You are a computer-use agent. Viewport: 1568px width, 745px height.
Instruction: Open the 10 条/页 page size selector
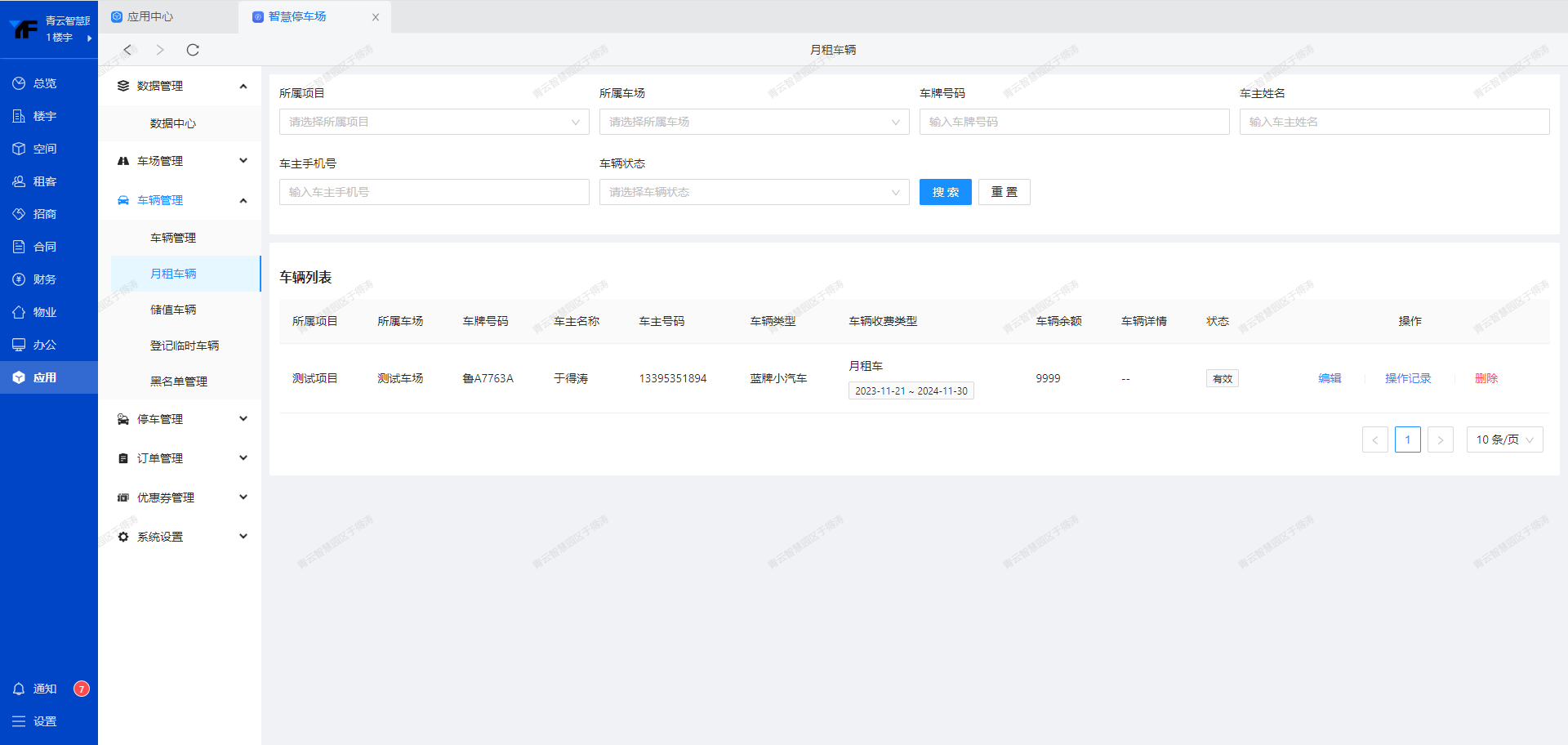(x=1504, y=439)
